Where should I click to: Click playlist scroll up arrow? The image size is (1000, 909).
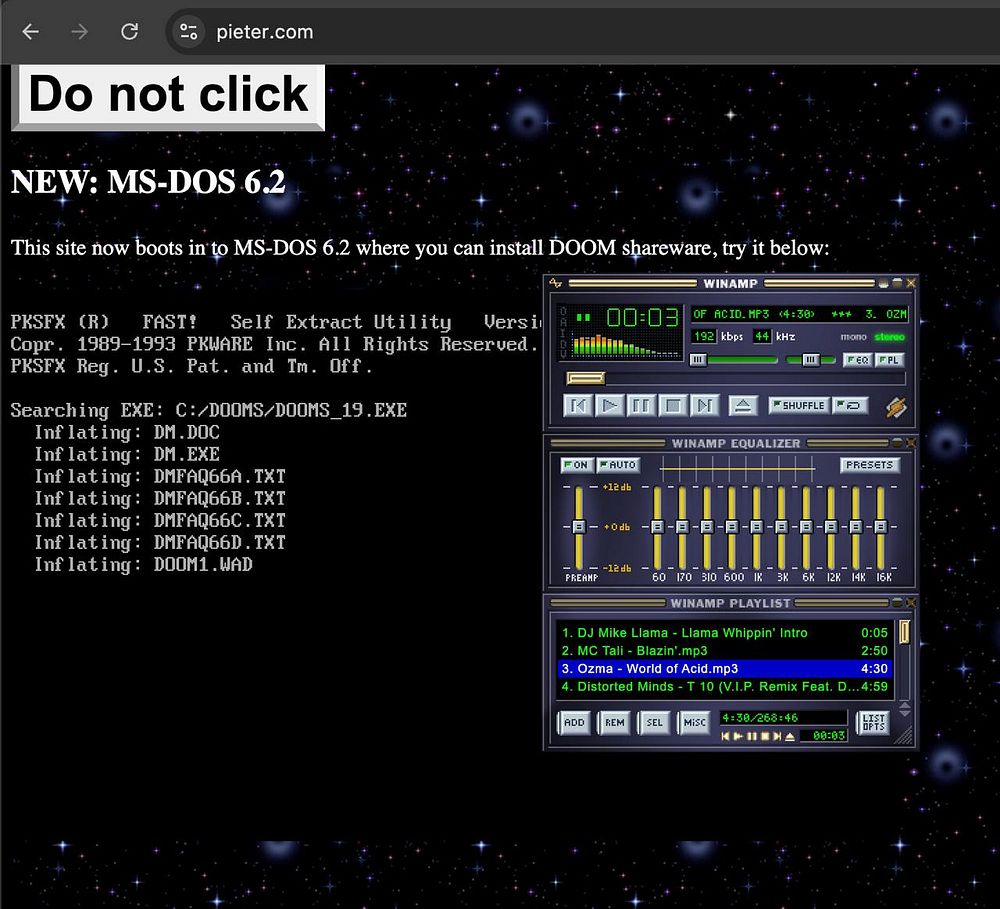pyautogui.click(x=905, y=704)
